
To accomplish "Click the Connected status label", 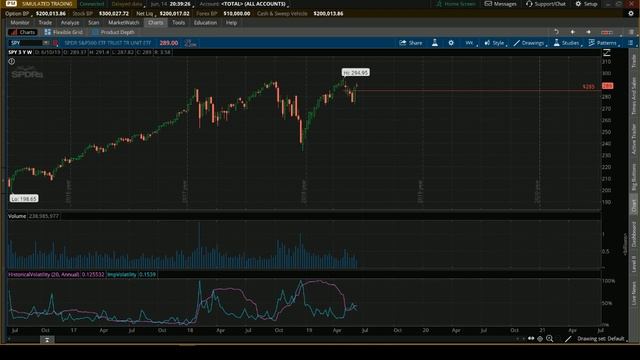I will (91, 4).
